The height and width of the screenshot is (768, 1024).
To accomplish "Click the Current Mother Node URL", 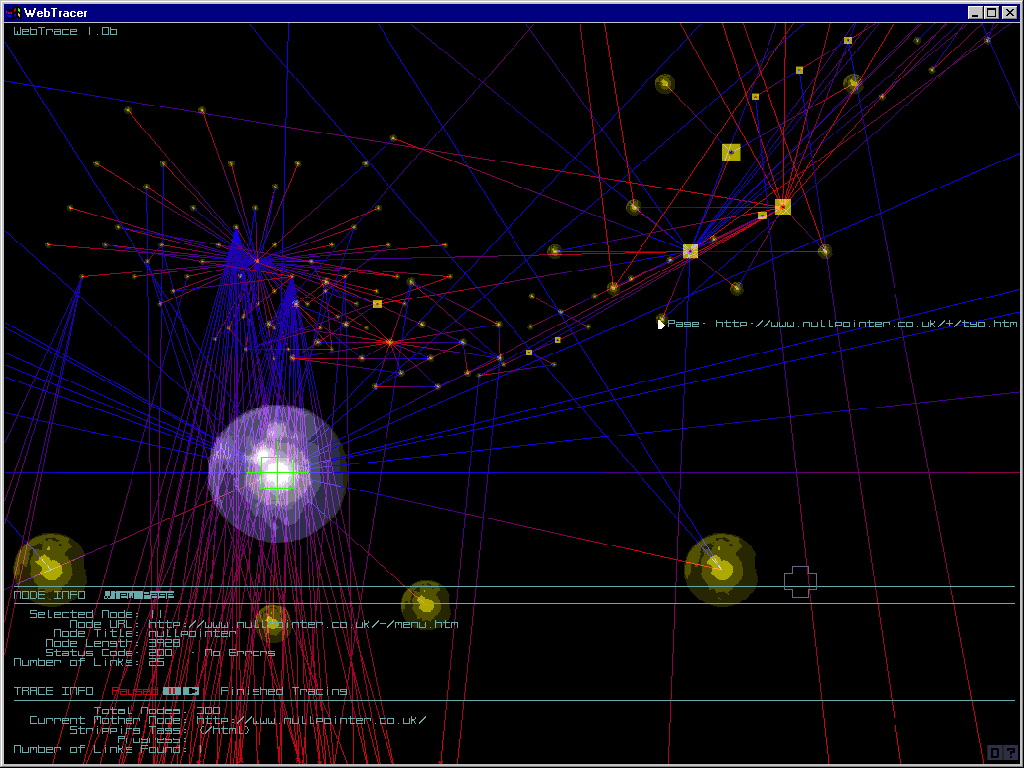I will 311,720.
